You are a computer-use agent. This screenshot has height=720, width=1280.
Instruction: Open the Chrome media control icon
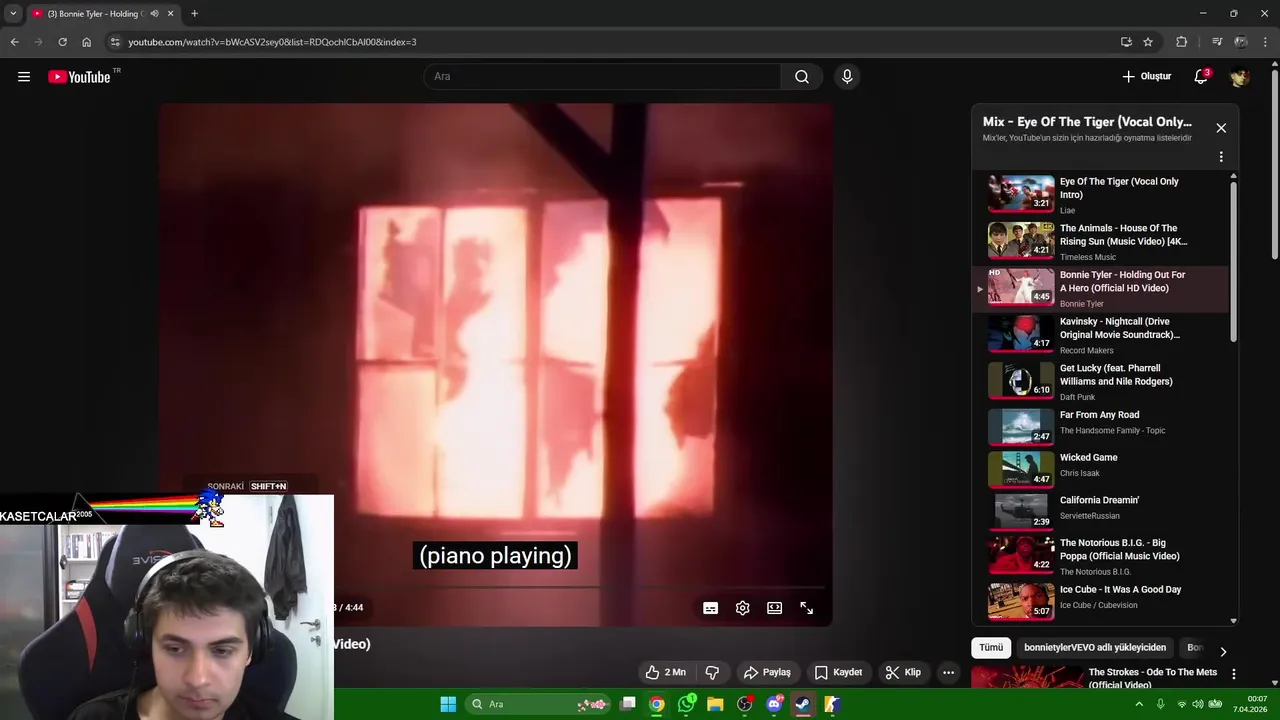1217,42
